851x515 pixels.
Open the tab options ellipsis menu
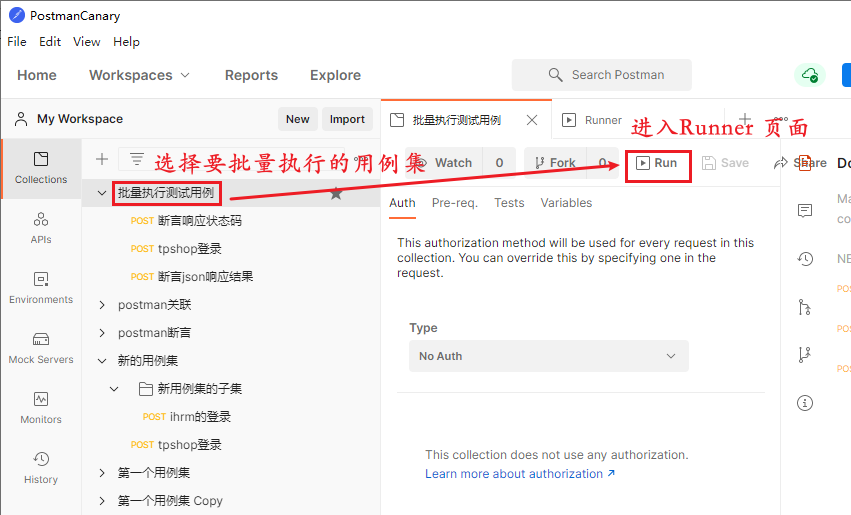pos(781,119)
